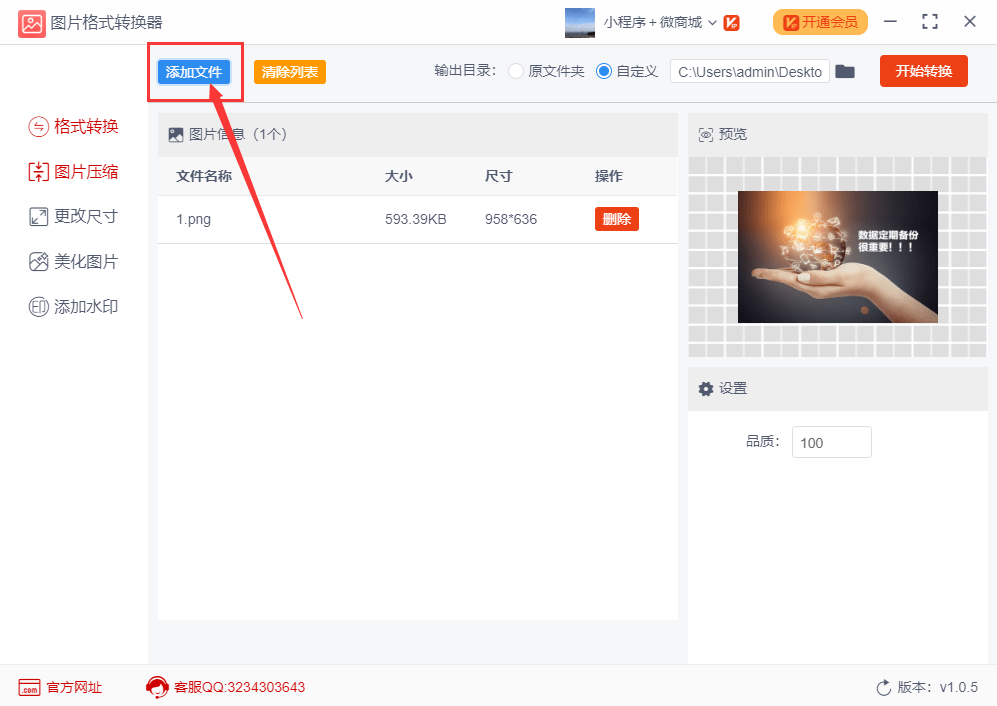Click the 添加文件 add file button
This screenshot has width=997, height=706.
tap(194, 72)
